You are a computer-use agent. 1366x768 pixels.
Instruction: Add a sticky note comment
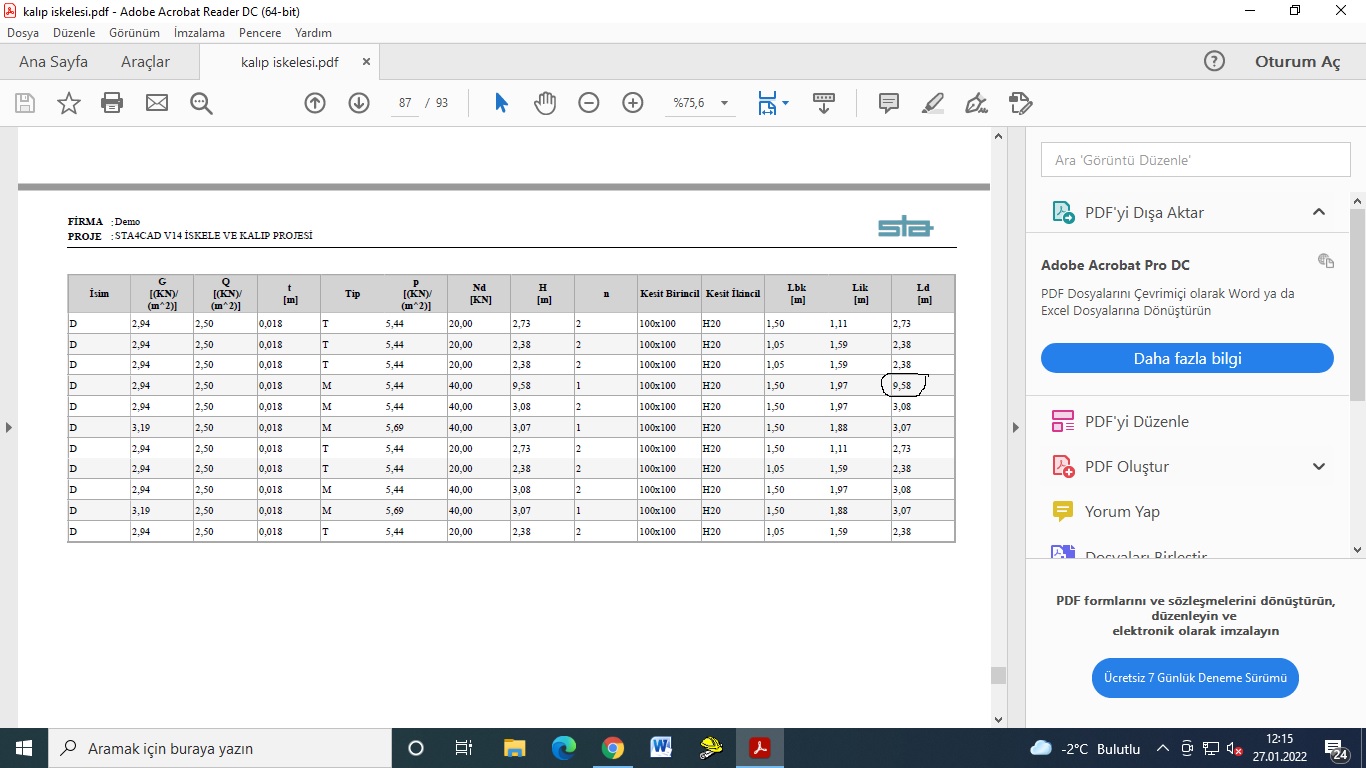click(x=888, y=103)
